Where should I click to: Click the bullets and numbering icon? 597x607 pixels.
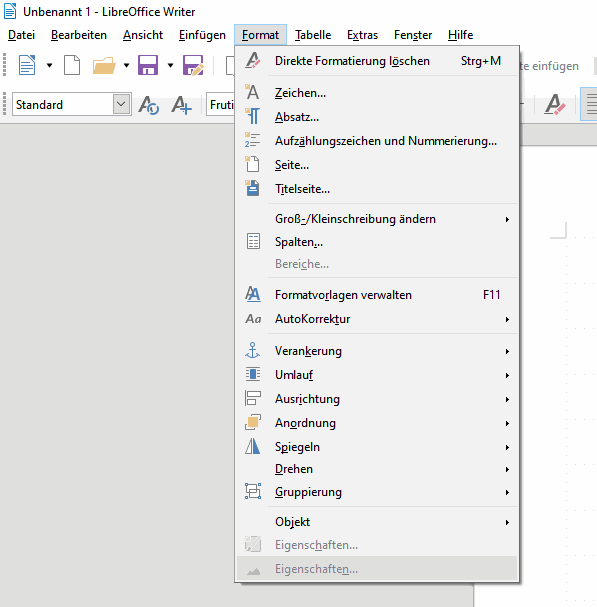tap(253, 140)
